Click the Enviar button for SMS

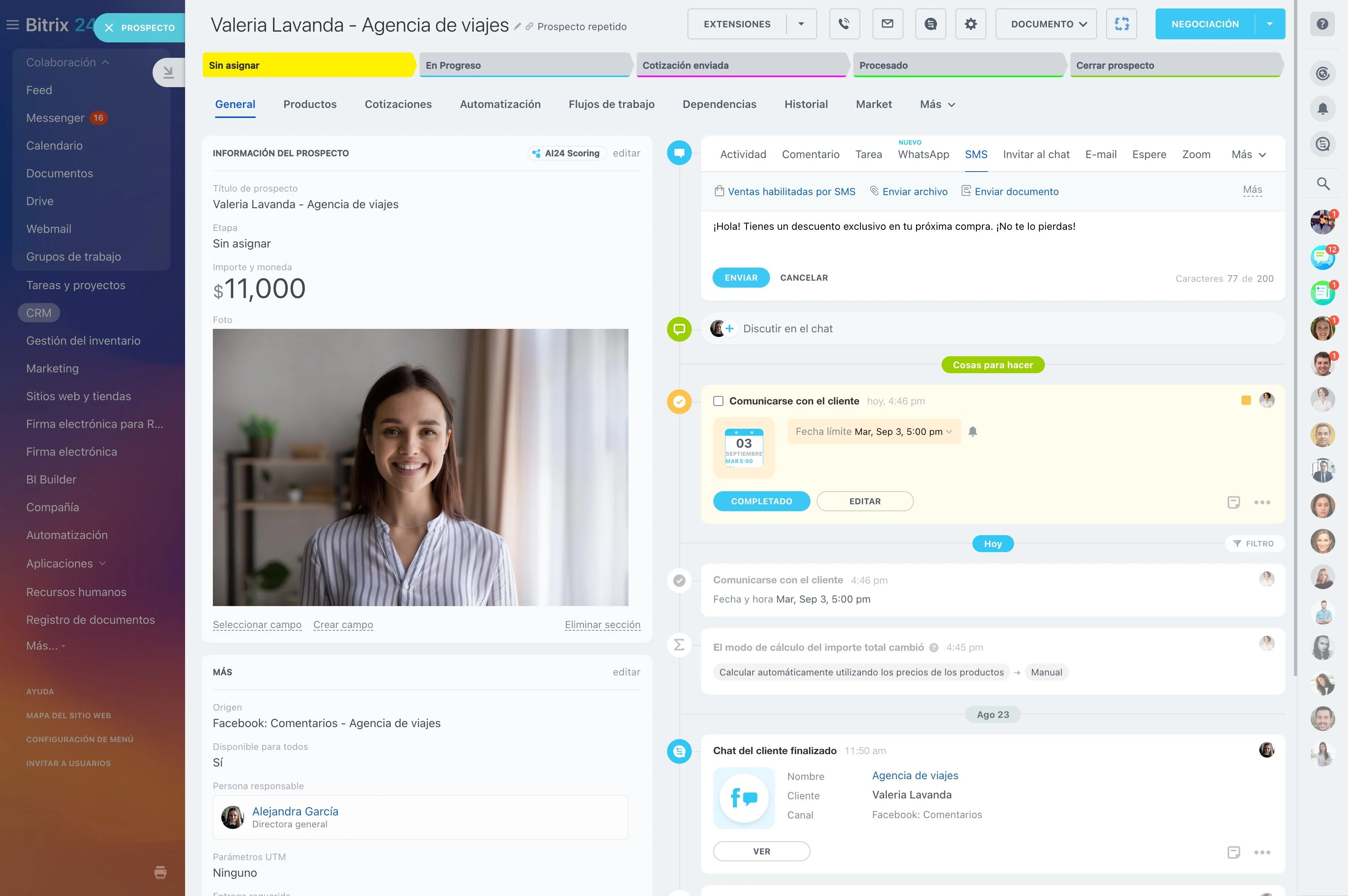pyautogui.click(x=741, y=278)
